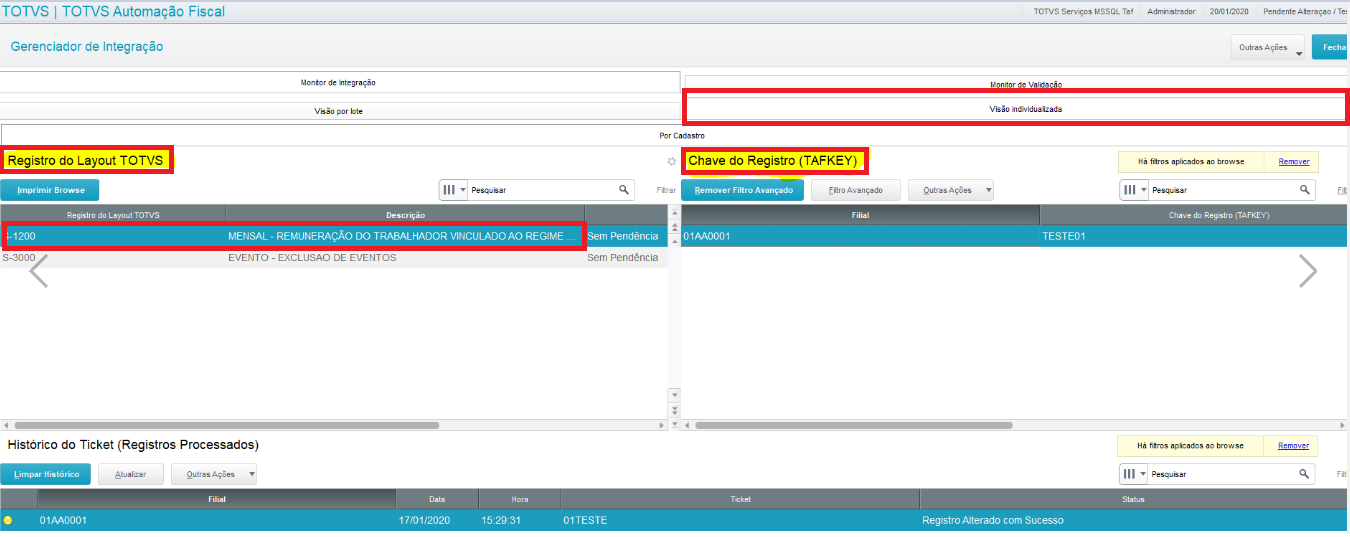Click the column selector icon in Registro do Layout panel
This screenshot has width=1350, height=537.
[448, 189]
